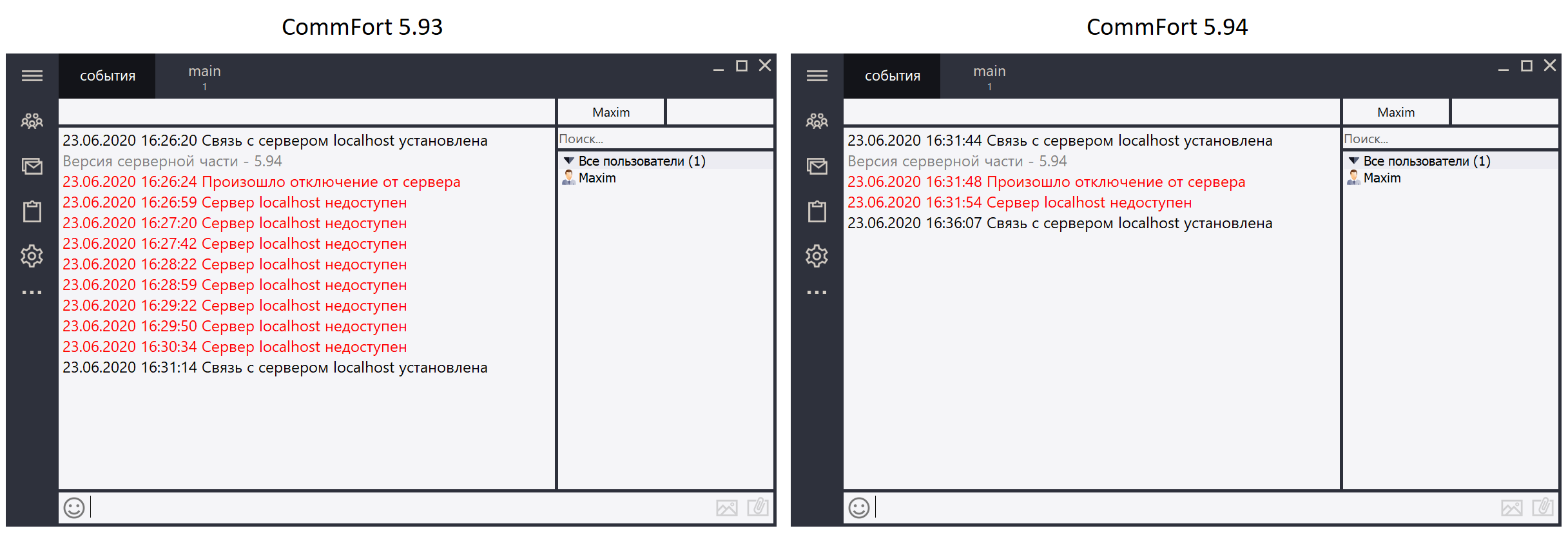Click attach file paperclip in CommFort 5.93
The width and height of the screenshot is (1568, 535).
pyautogui.click(x=758, y=507)
